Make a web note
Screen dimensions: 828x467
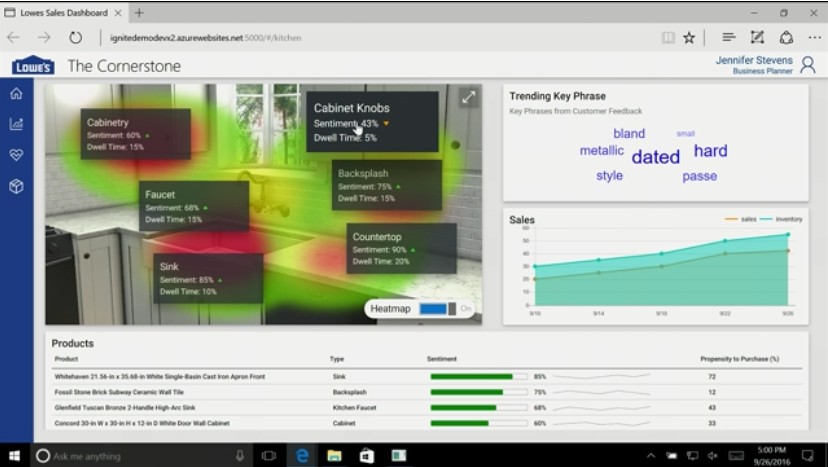pos(757,37)
